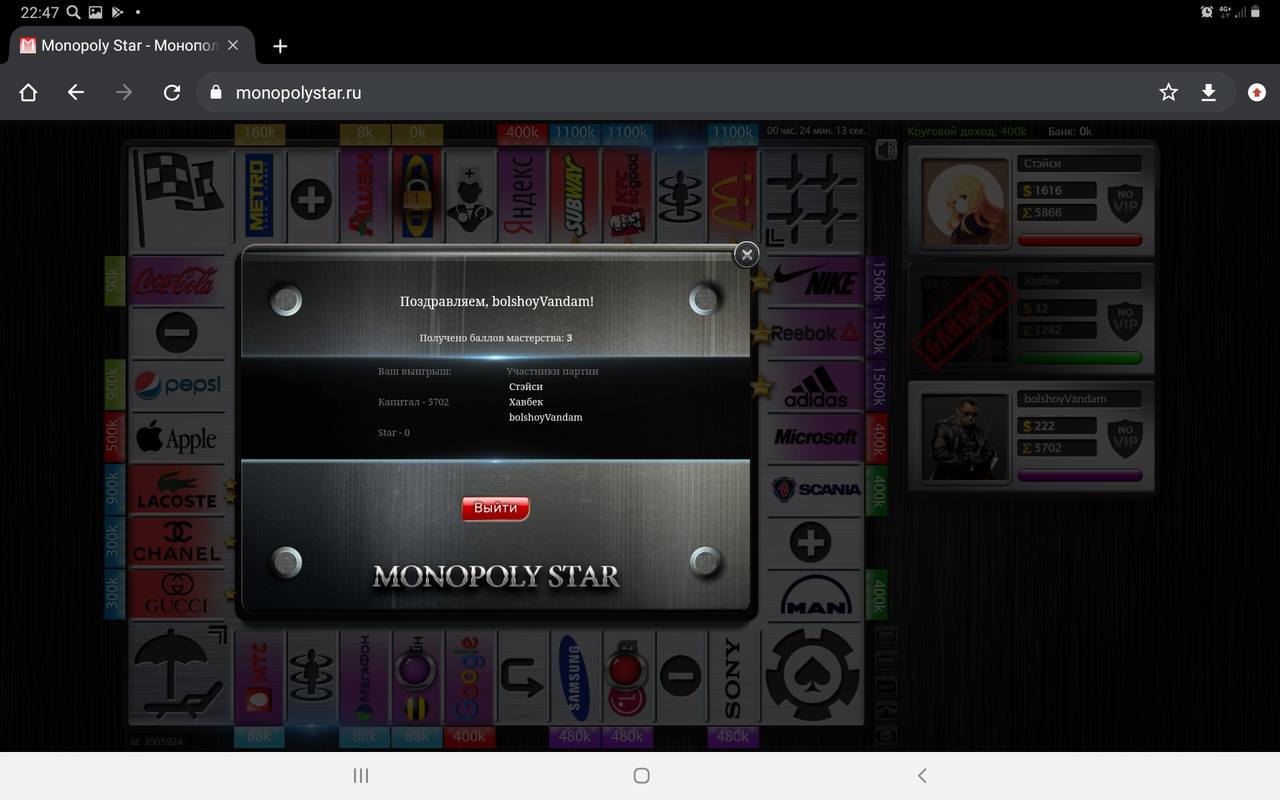Select the Nike board cell
Viewport: 1280px width, 800px height.
click(814, 281)
